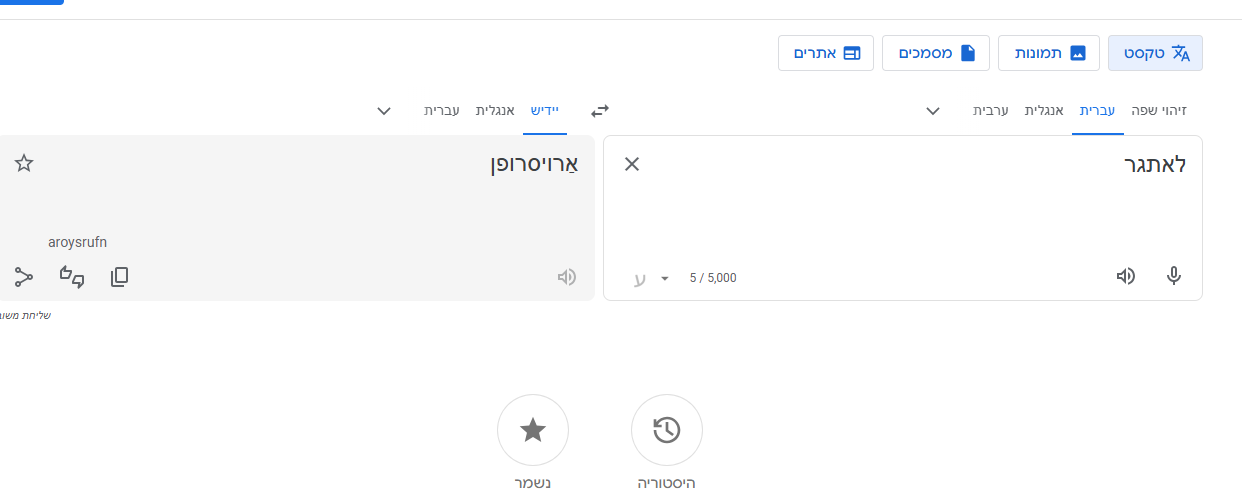Screen dimensions: 1242x496
Task: Swap source and target languages
Action: 600,110
